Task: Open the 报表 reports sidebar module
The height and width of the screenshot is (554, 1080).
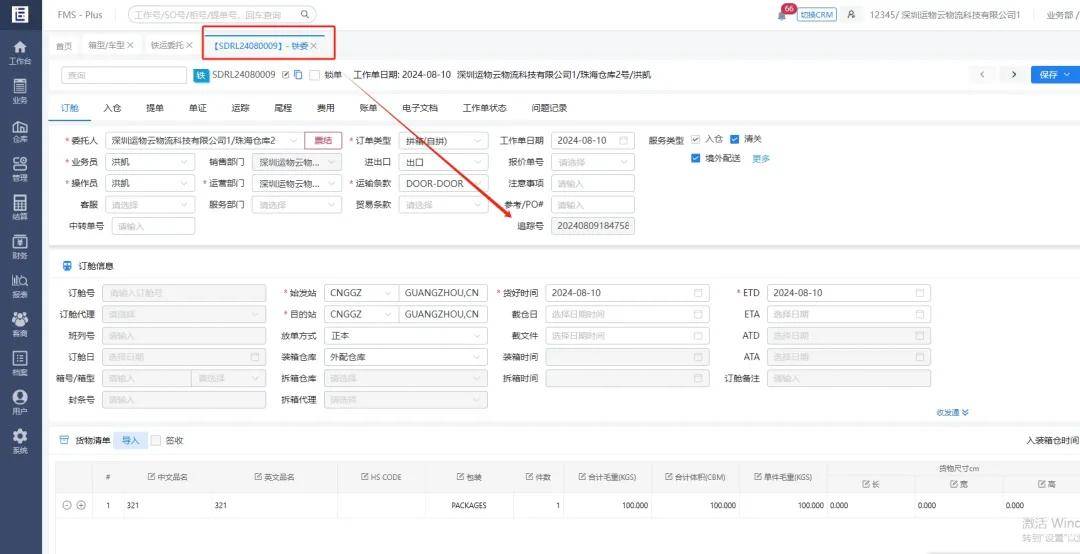Action: tap(20, 285)
